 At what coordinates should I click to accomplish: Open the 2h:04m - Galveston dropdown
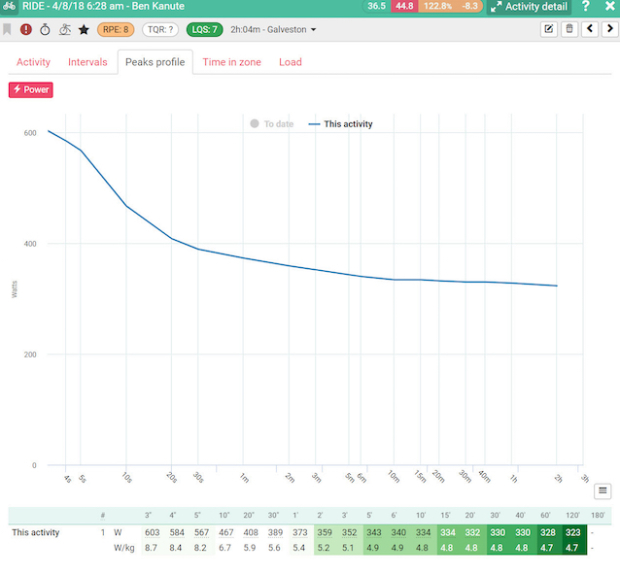pyautogui.click(x=273, y=29)
